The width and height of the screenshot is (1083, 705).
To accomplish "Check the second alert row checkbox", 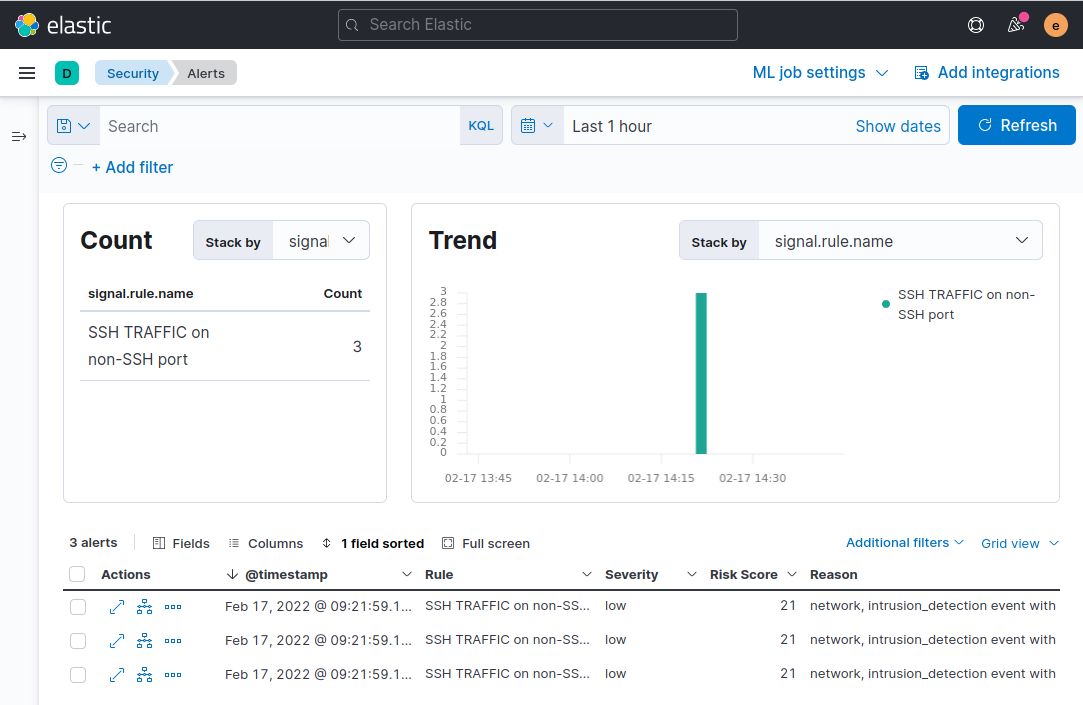I will coord(78,641).
